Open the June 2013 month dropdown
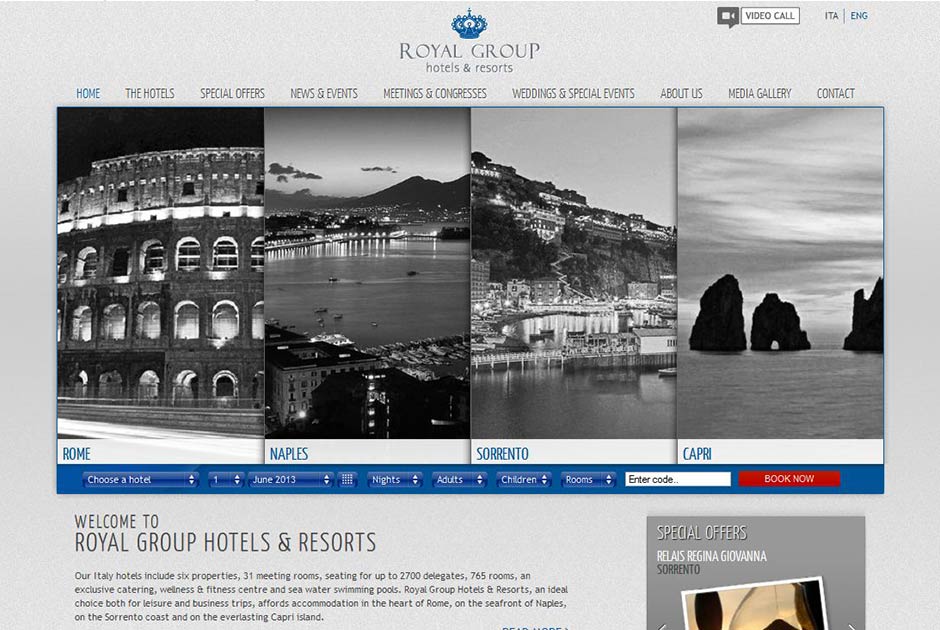Screen dimensions: 940x630 290,480
